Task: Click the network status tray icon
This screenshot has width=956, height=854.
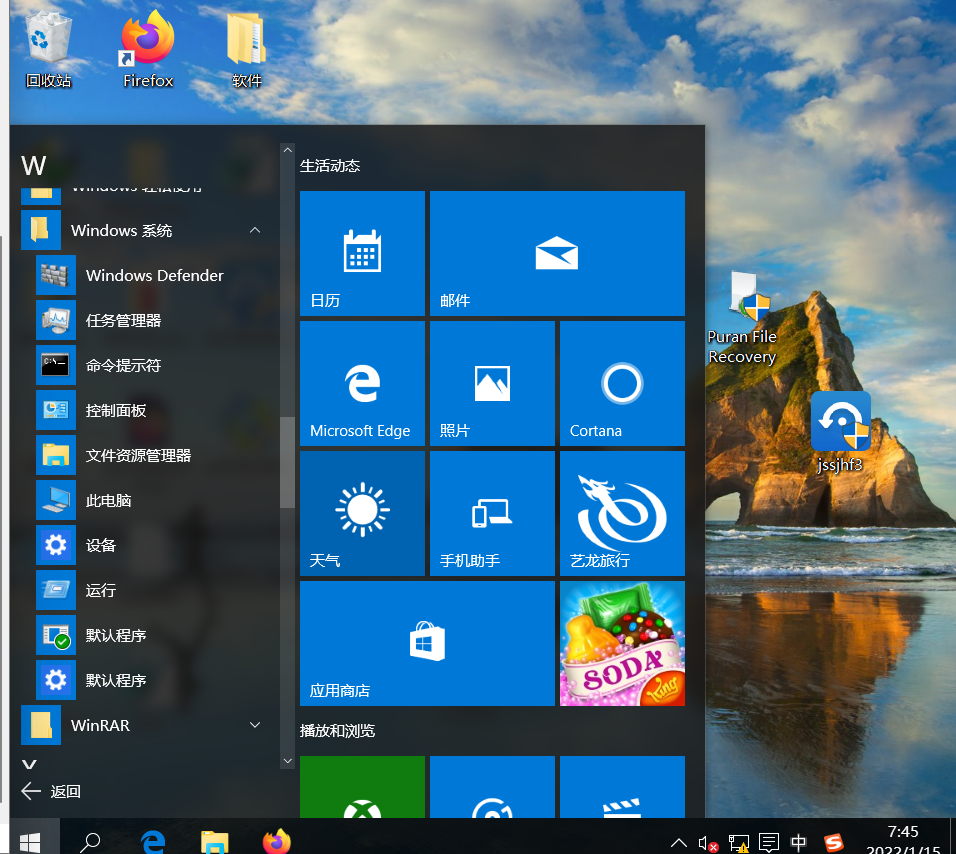Action: [738, 844]
